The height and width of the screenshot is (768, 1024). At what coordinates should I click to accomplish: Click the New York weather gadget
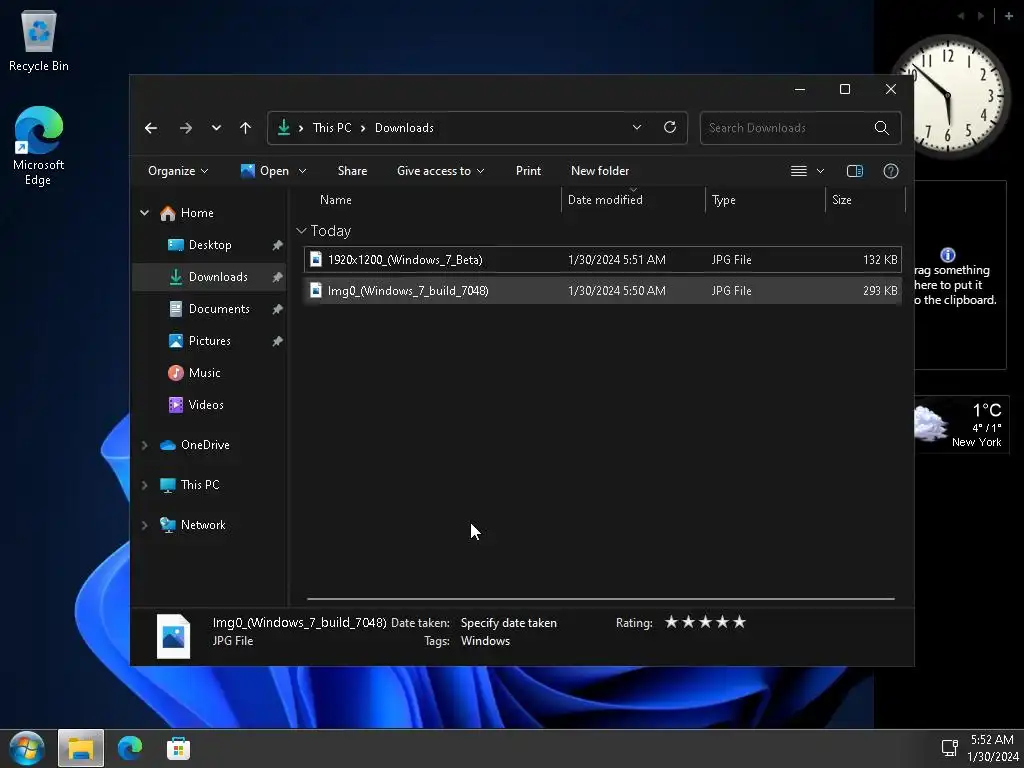961,424
